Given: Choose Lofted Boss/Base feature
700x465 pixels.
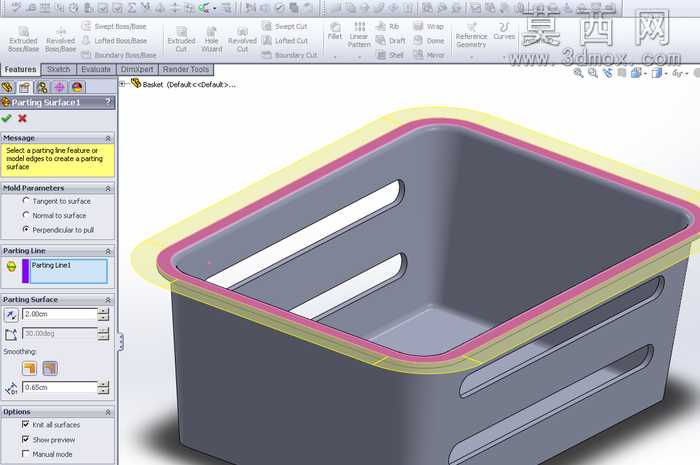Looking at the screenshot, I should click(x=114, y=41).
